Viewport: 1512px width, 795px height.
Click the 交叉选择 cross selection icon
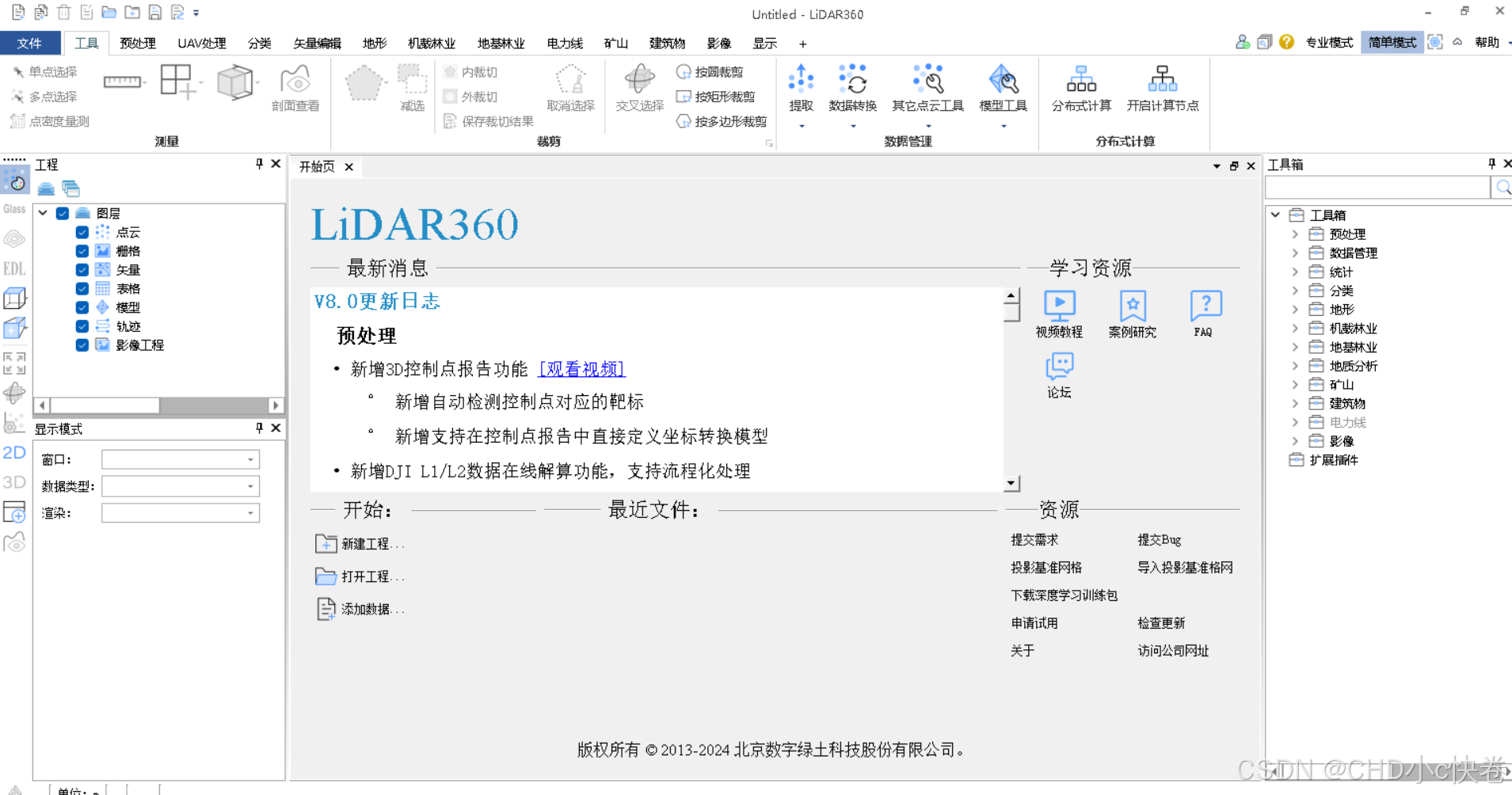point(639,79)
